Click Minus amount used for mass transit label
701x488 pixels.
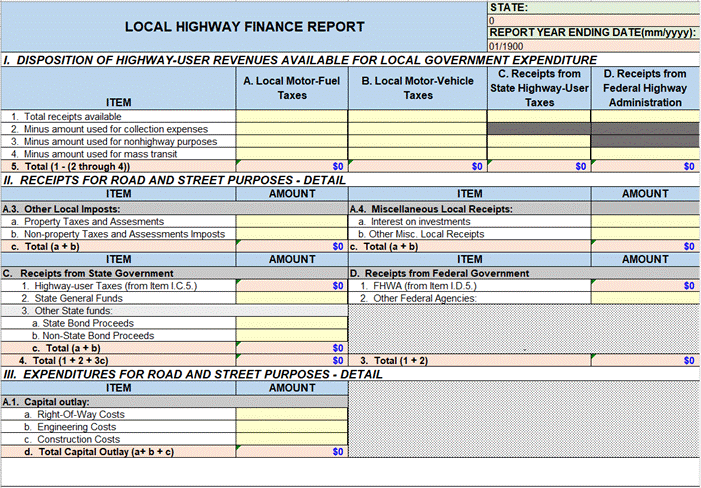point(94,154)
